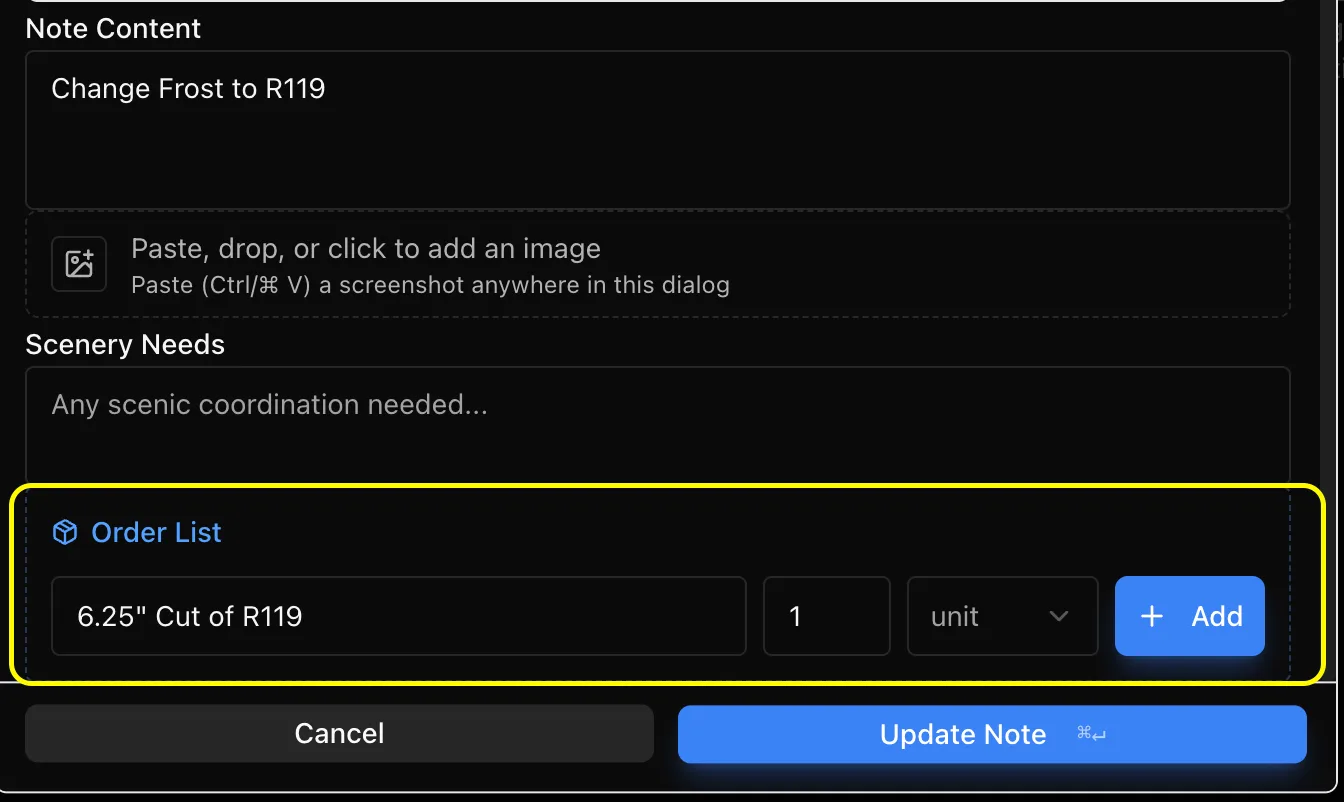The image size is (1344, 802).
Task: Open the unit dropdown chevron arrow
Action: pos(1059,616)
